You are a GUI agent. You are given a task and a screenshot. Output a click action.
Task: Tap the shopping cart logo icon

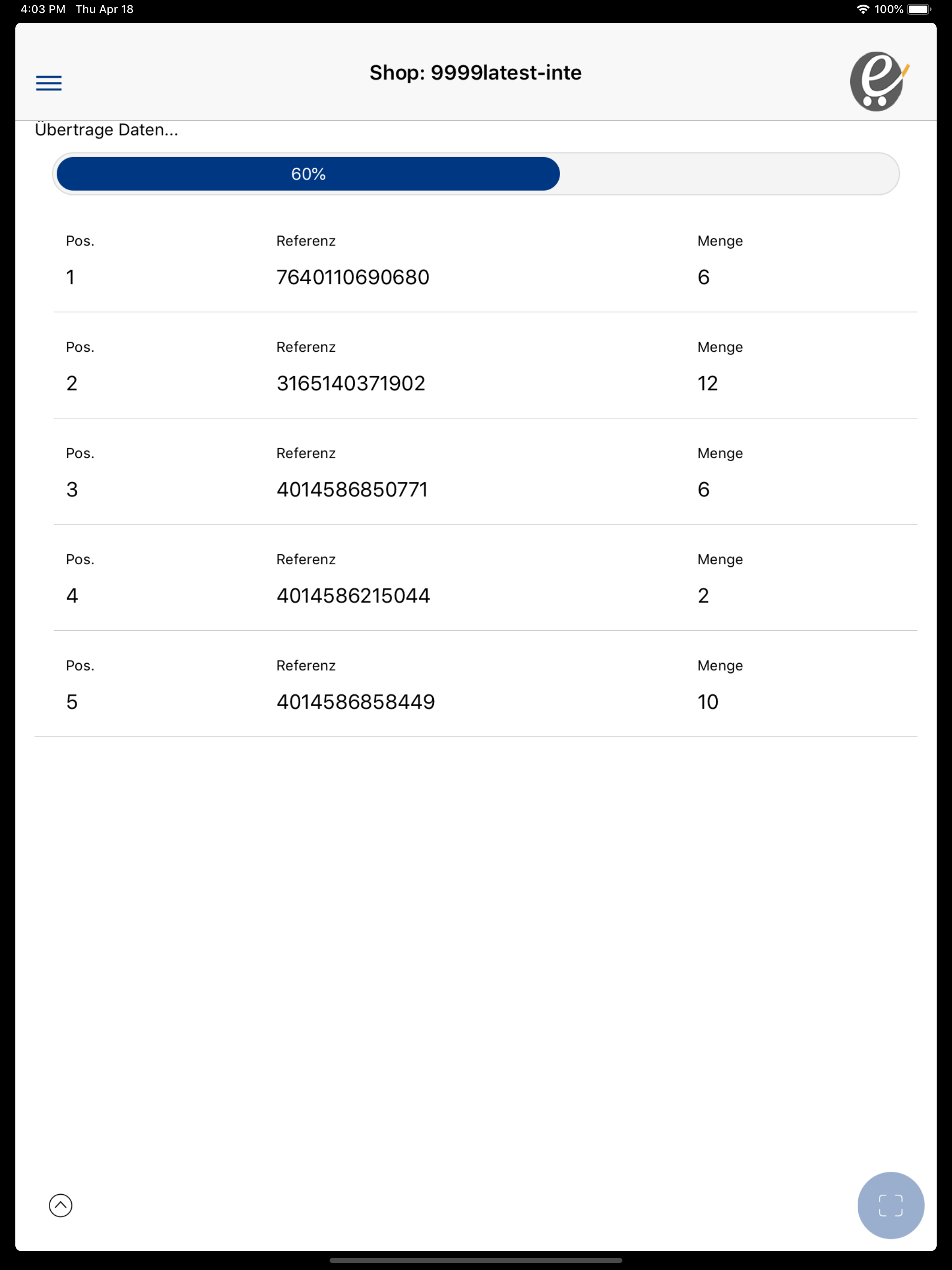tap(879, 81)
